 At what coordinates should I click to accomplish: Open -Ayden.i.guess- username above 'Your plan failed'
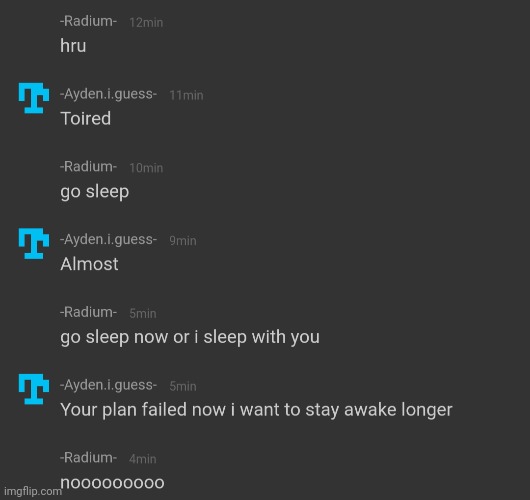tap(109, 385)
